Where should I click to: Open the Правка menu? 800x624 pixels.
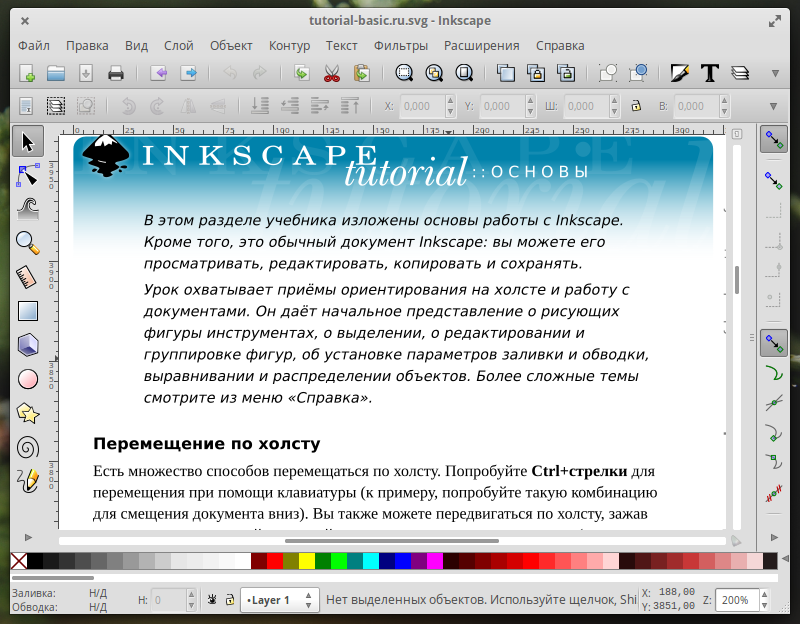[x=87, y=45]
